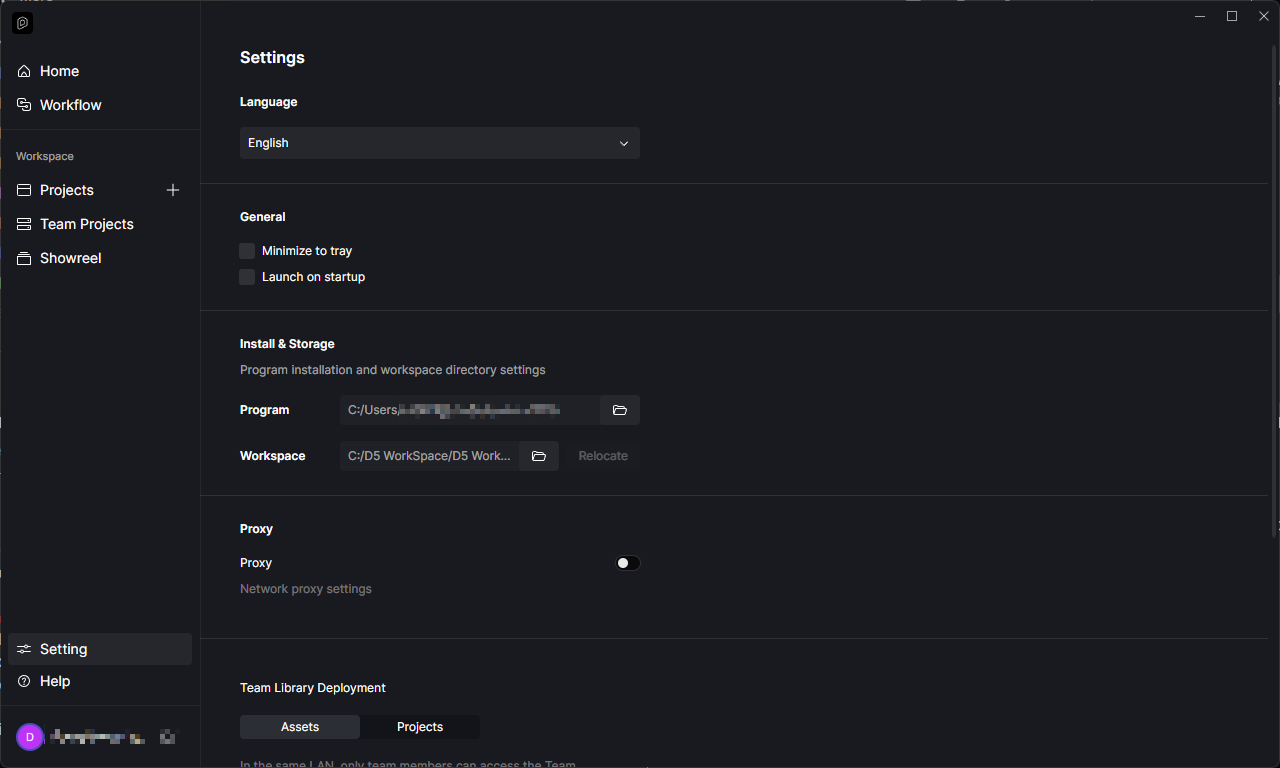Switch to the Projects deployment tab
Image resolution: width=1280 pixels, height=768 pixels.
(420, 727)
